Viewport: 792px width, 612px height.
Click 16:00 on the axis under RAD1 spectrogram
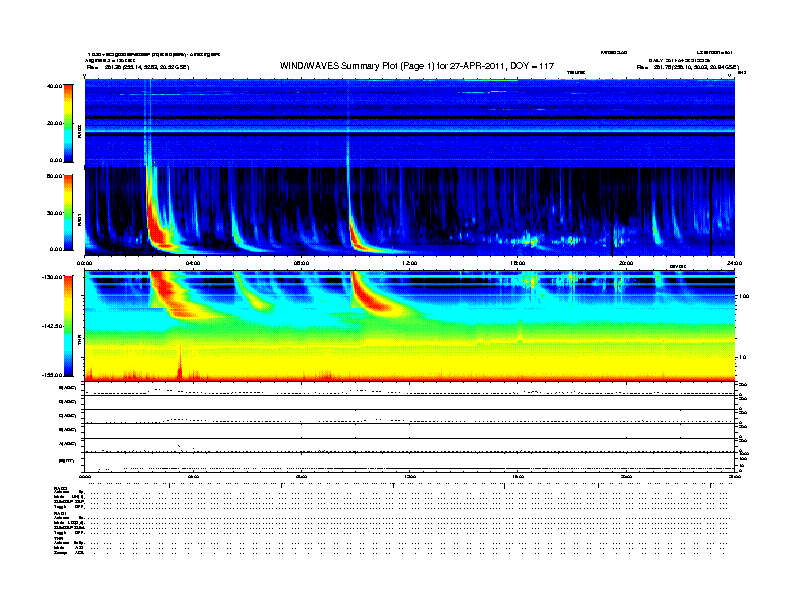click(518, 263)
